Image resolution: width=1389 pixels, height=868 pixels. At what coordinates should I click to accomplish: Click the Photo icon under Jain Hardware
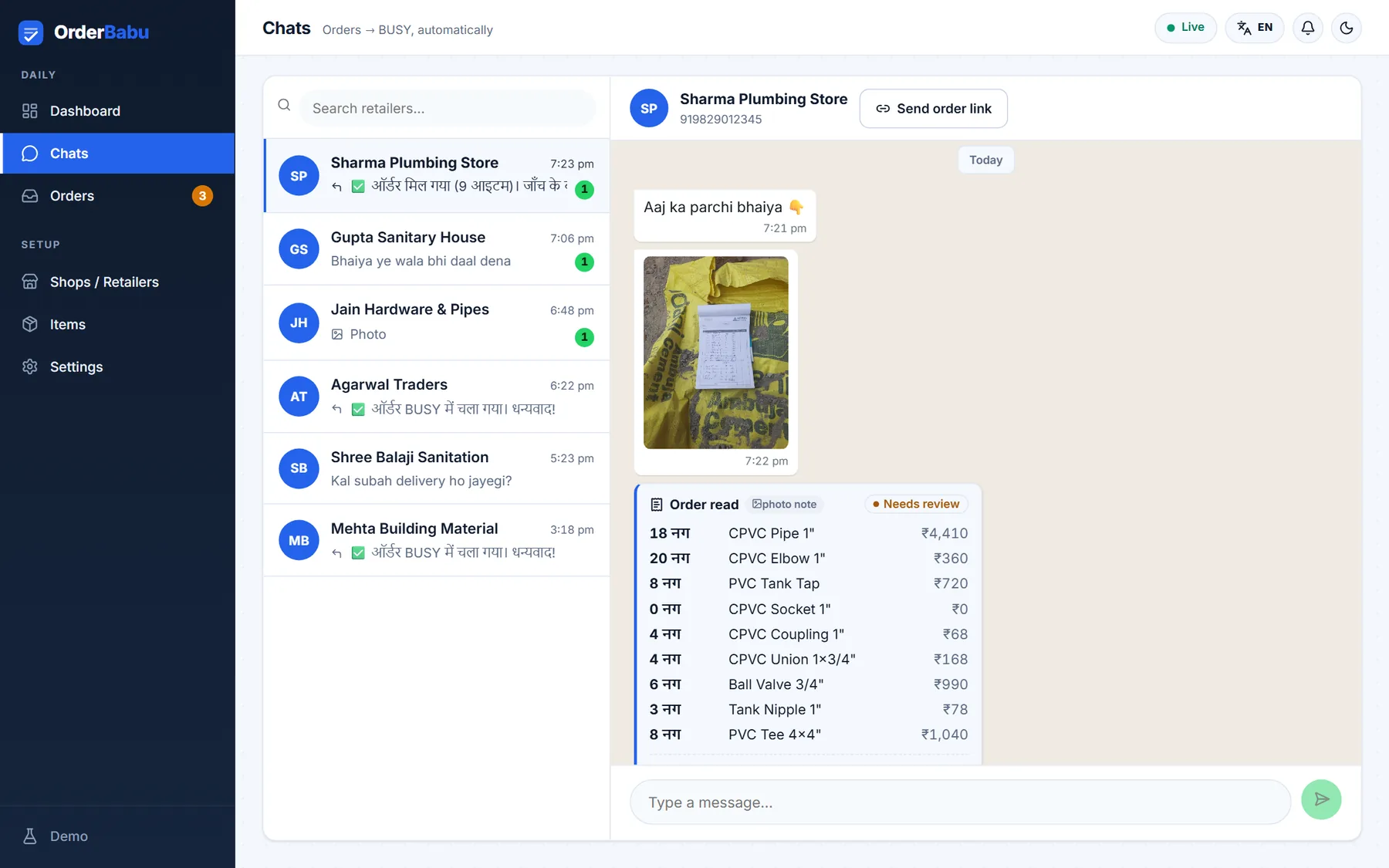tap(337, 334)
